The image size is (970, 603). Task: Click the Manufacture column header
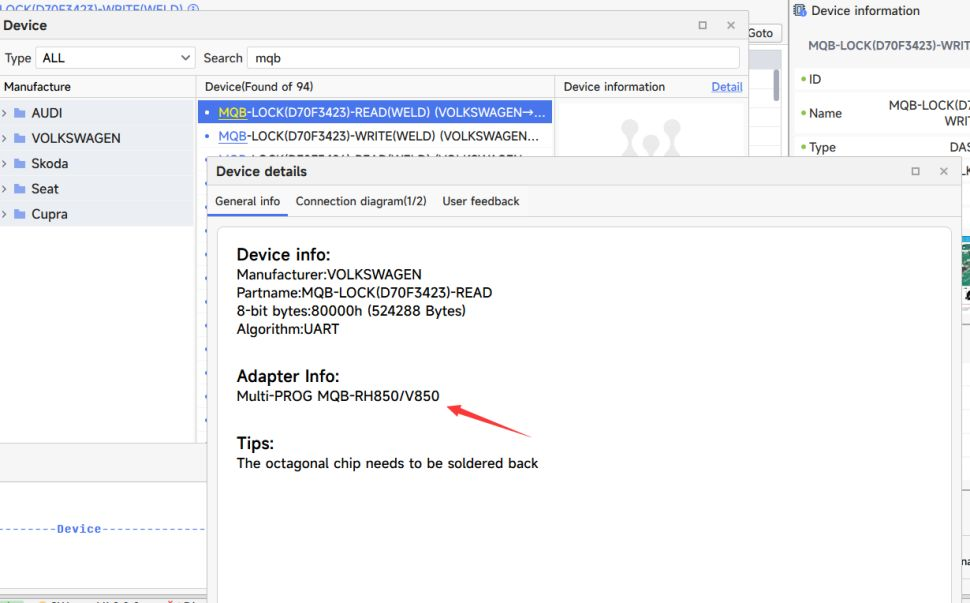[x=37, y=87]
